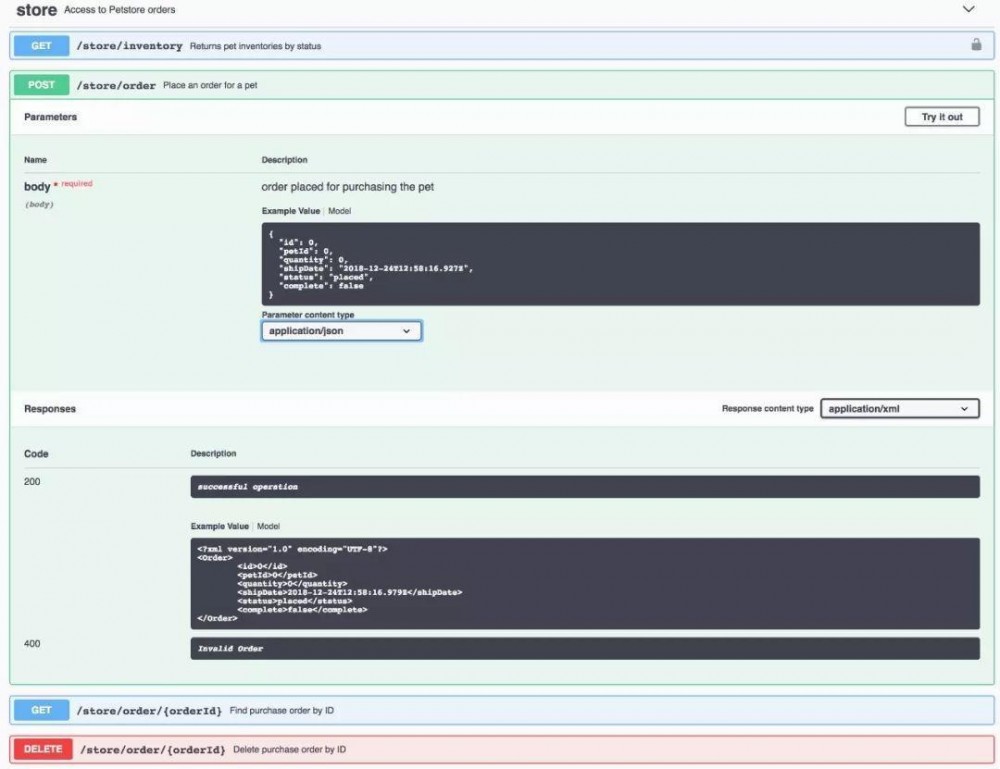Image resolution: width=1000 pixels, height=769 pixels.
Task: Switch to the Model tab under body parameter
Action: click(x=339, y=211)
